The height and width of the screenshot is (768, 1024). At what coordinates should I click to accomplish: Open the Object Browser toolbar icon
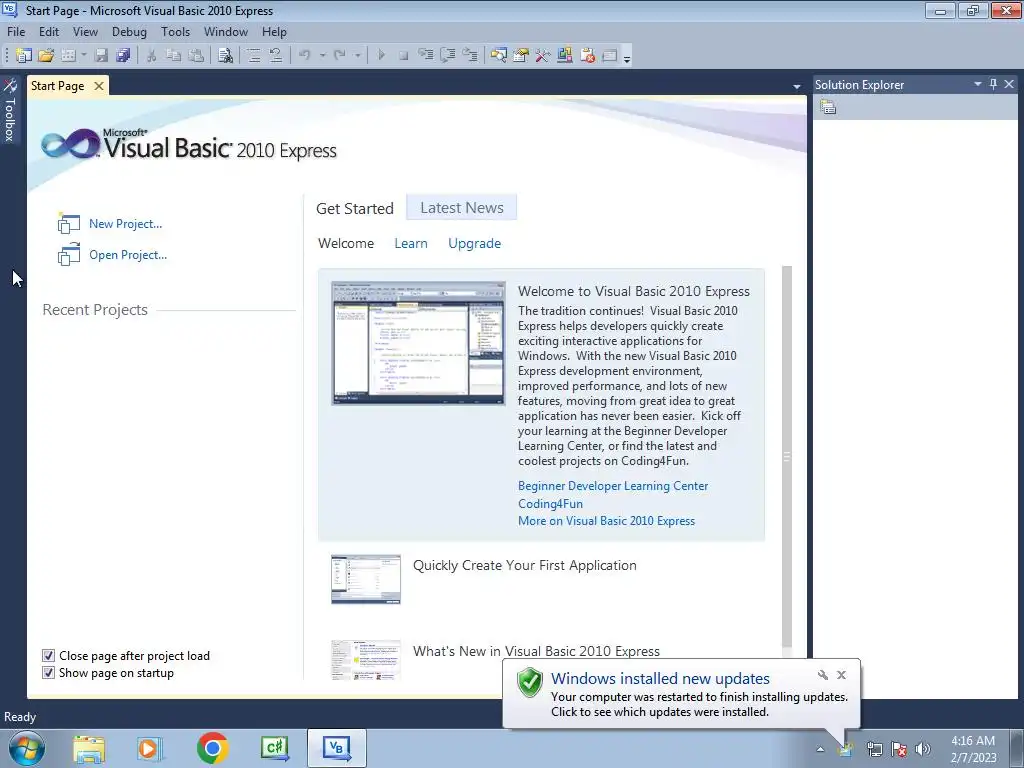pyautogui.click(x=565, y=56)
